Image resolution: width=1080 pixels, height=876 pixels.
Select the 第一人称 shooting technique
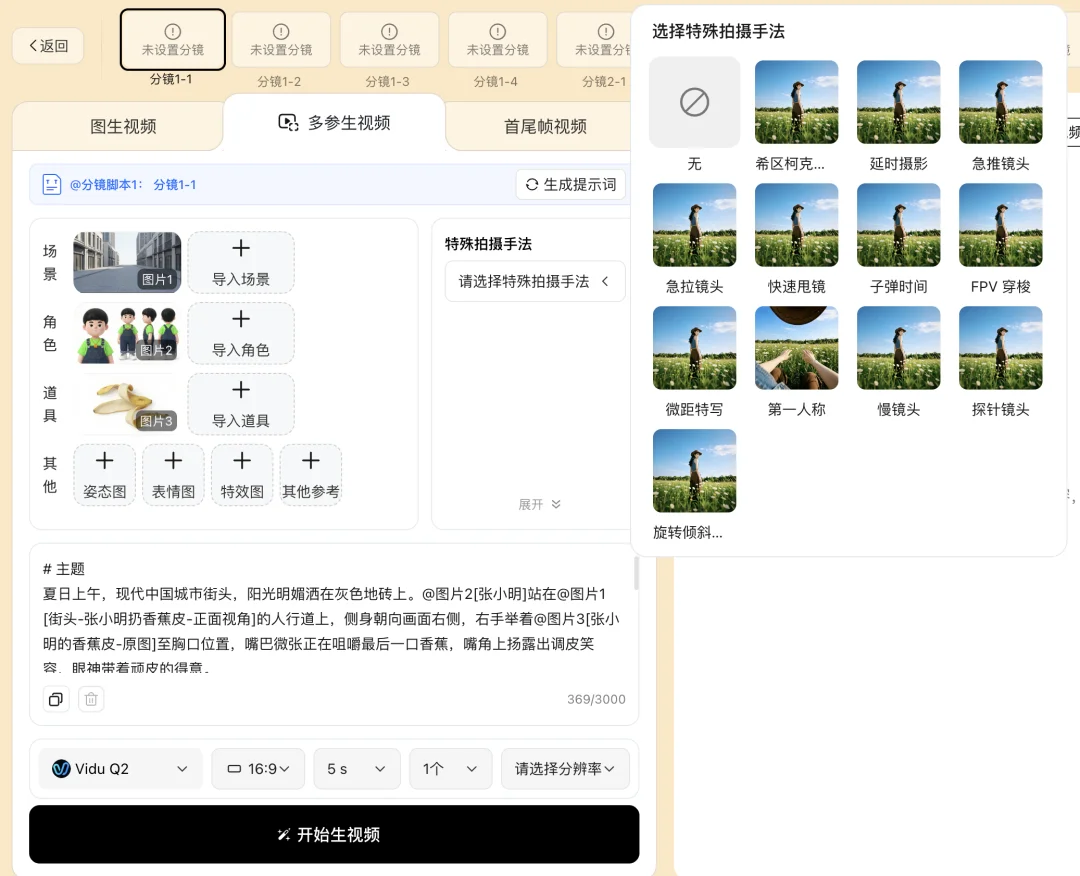796,347
